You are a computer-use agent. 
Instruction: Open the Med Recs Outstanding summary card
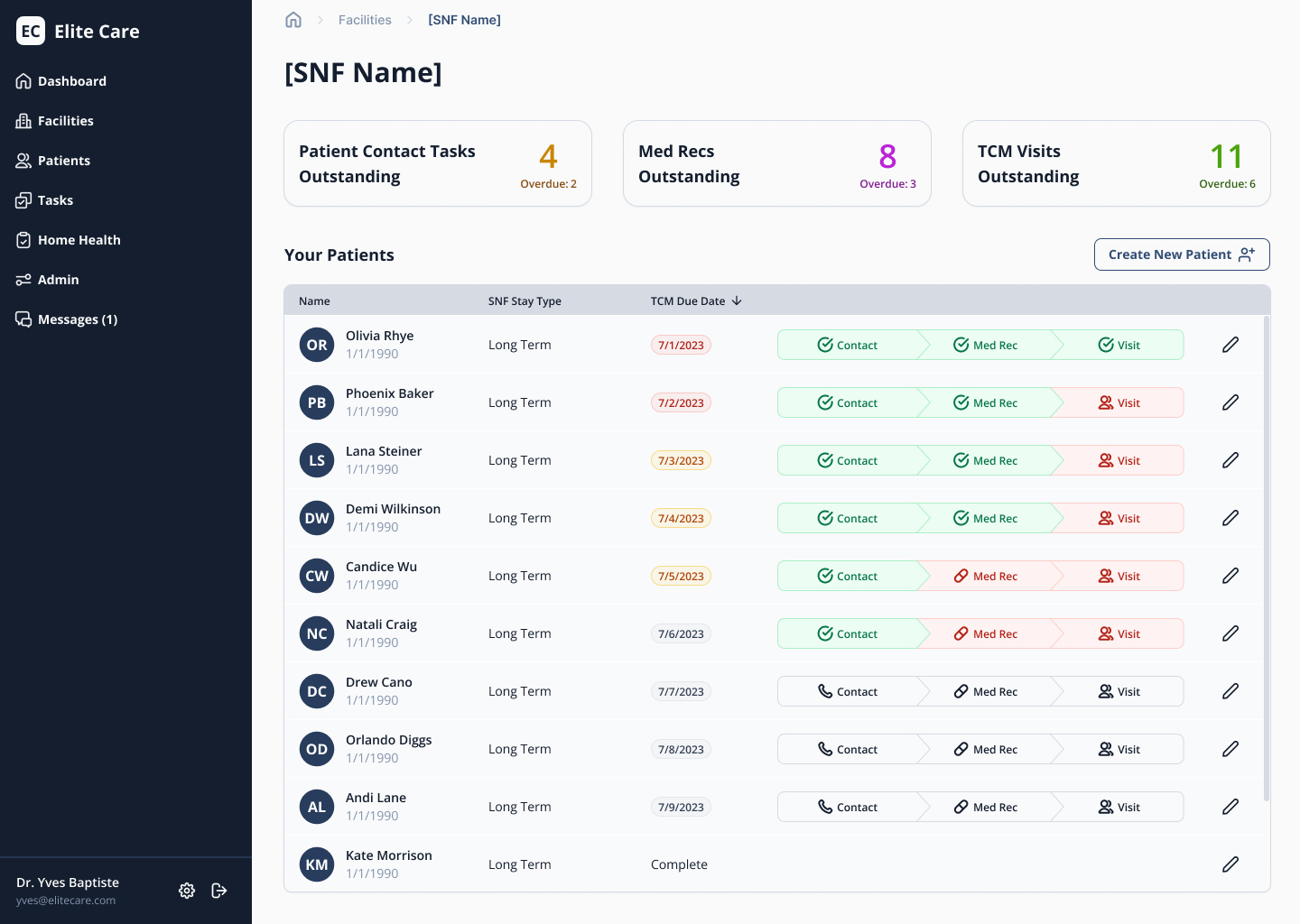pos(776,163)
